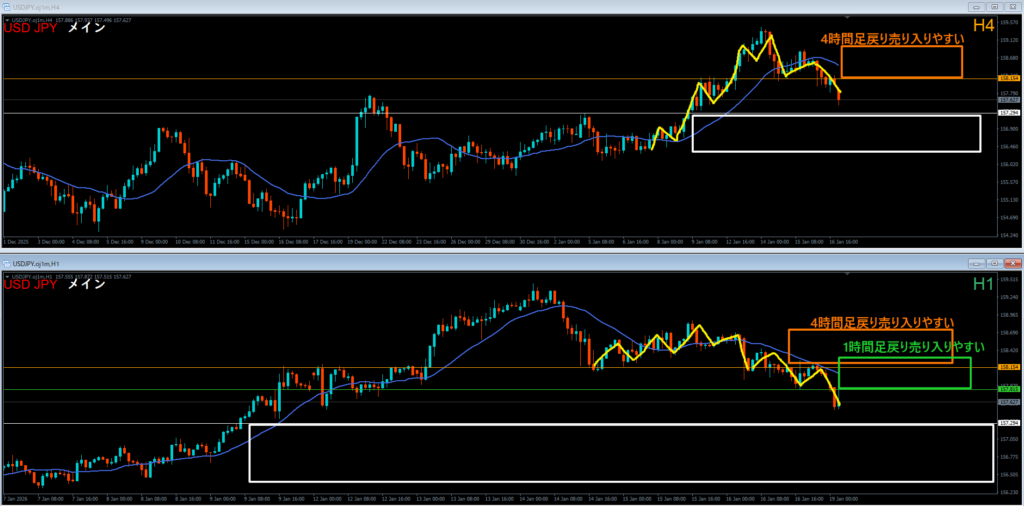Image resolution: width=1024 pixels, height=506 pixels.
Task: Click the orange 158.154 price tag on H4 axis
Action: click(x=1008, y=78)
